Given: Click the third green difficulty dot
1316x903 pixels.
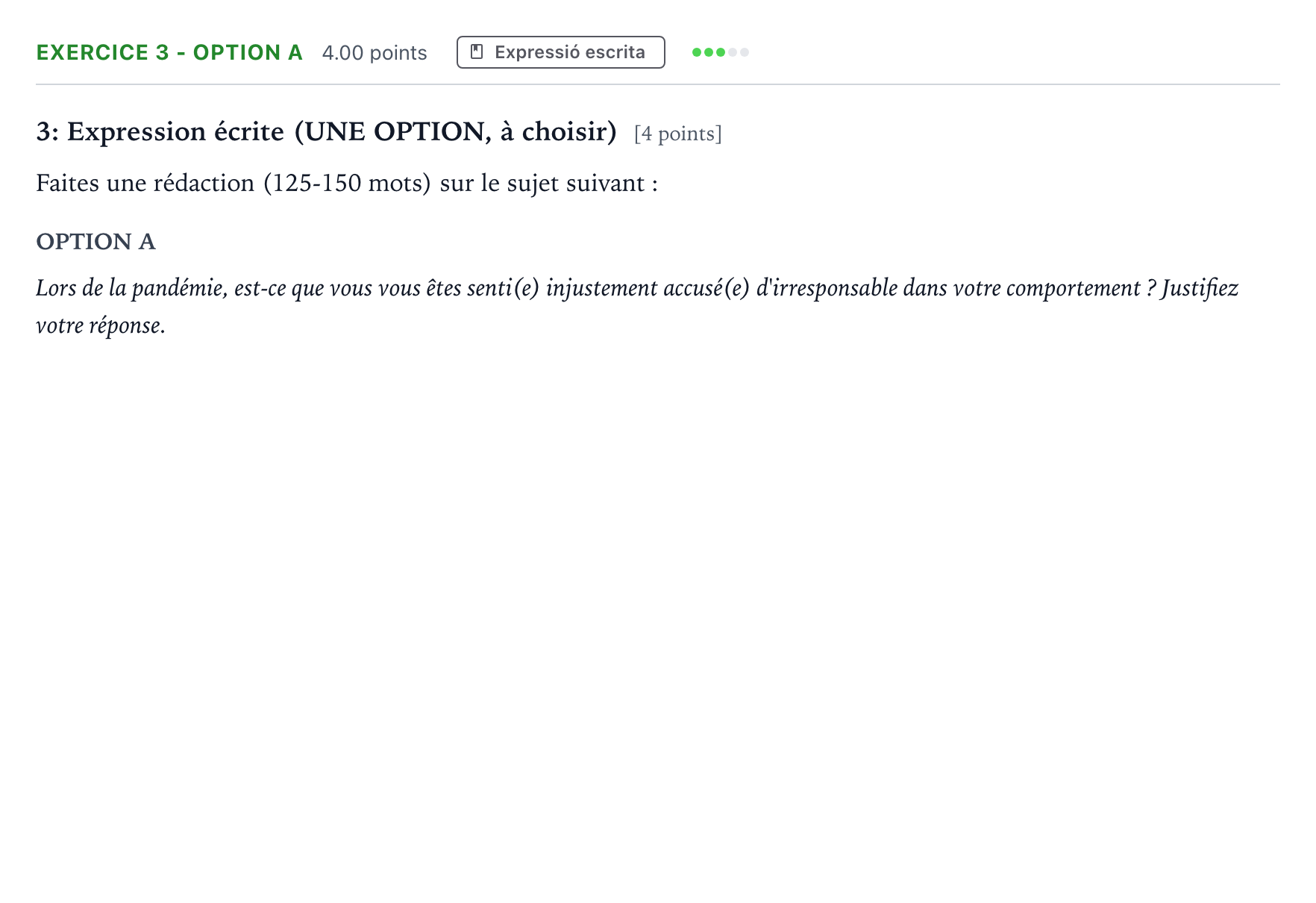Looking at the screenshot, I should (721, 52).
